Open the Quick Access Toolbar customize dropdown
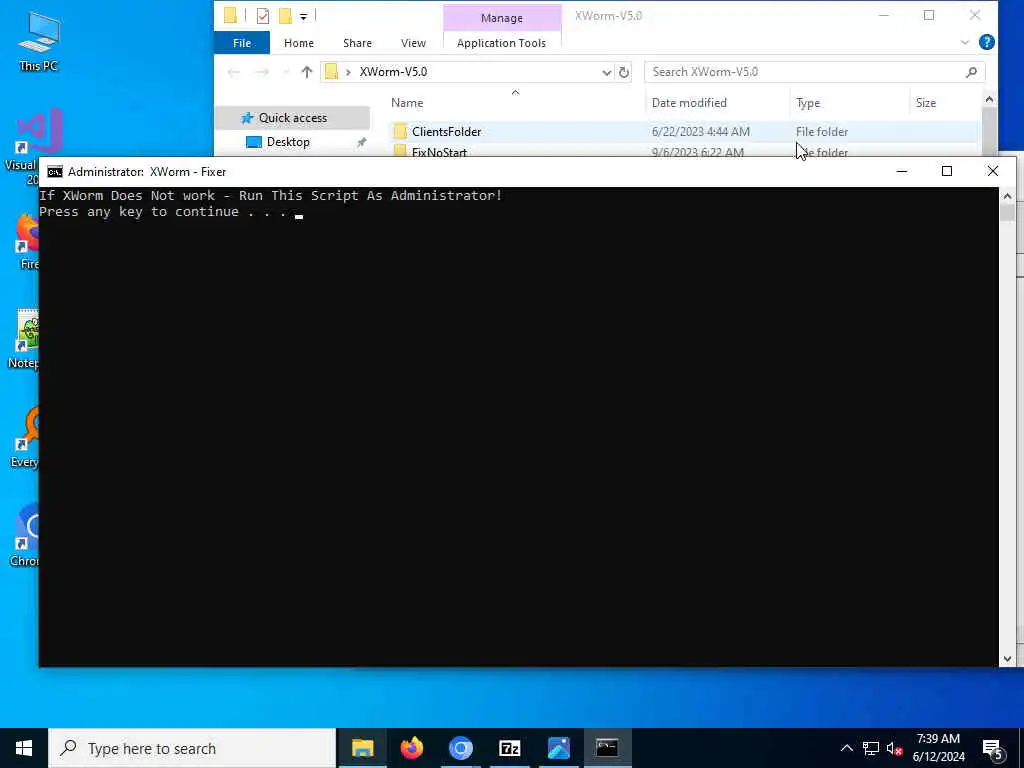This screenshot has width=1024, height=768. 304,16
